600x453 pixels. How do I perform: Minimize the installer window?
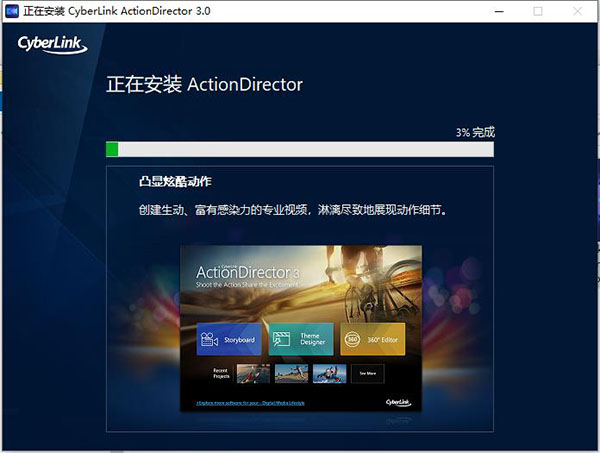(x=499, y=11)
